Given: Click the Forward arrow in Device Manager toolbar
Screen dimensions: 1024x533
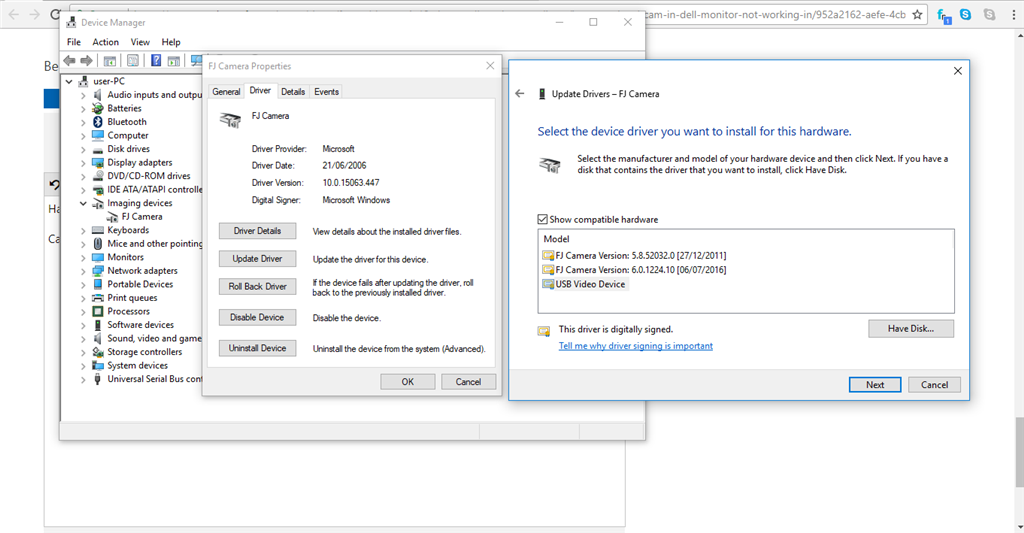Looking at the screenshot, I should tap(86, 61).
